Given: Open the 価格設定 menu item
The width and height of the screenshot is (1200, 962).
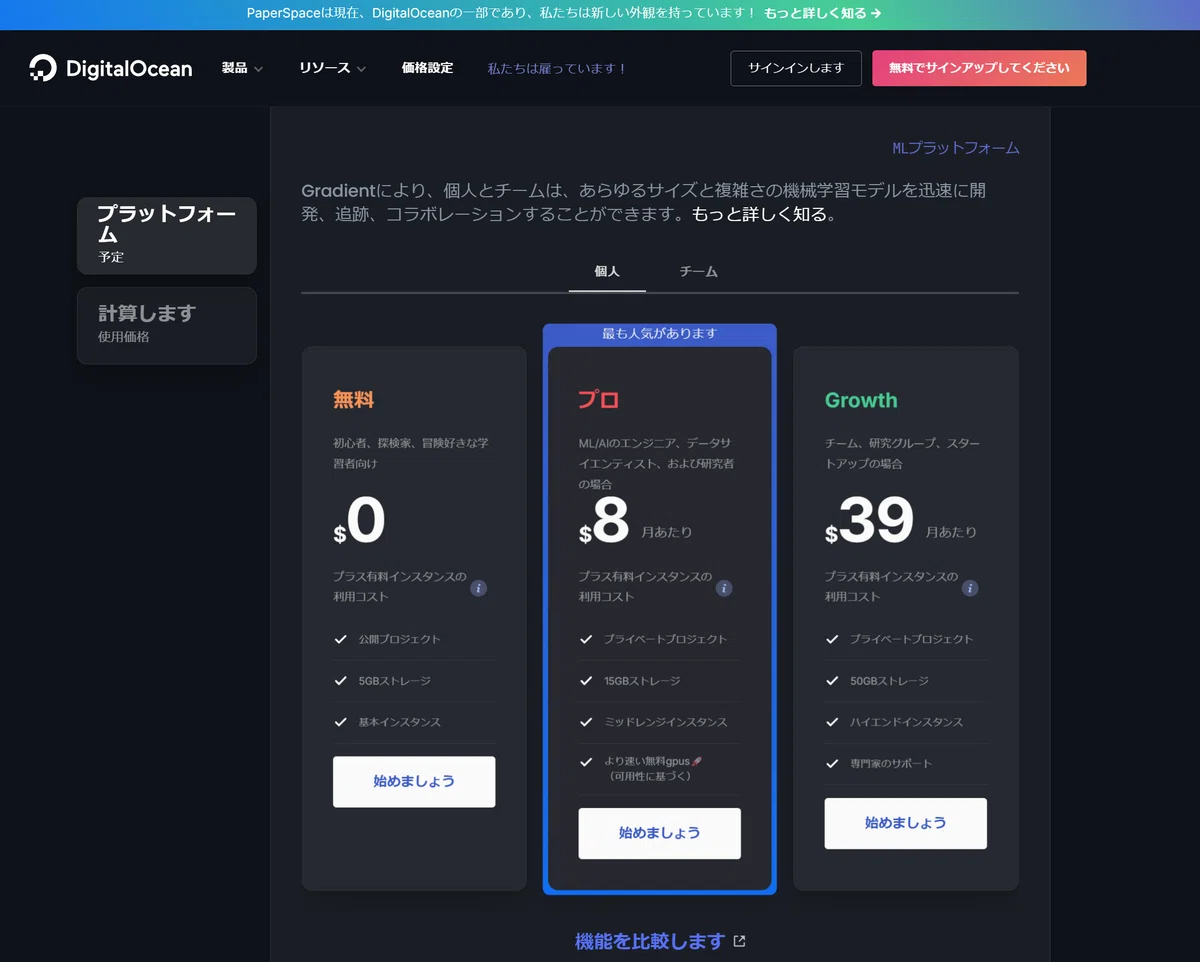Looking at the screenshot, I should 427,68.
